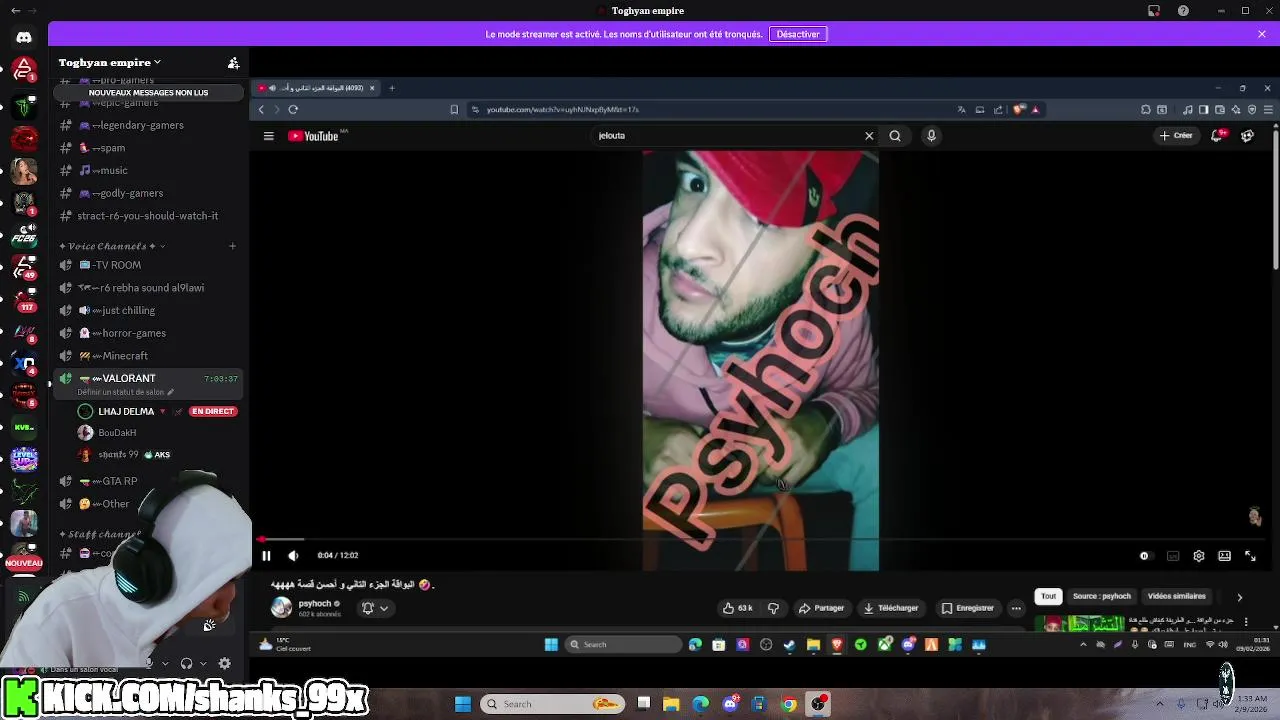
Task: Toggle Discord headphones deafen icon
Action: 186,663
